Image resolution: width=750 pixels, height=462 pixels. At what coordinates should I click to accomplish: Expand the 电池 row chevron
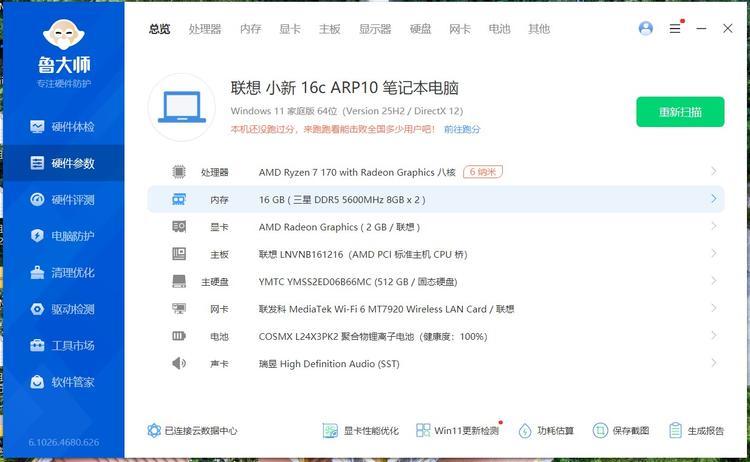[x=714, y=335]
